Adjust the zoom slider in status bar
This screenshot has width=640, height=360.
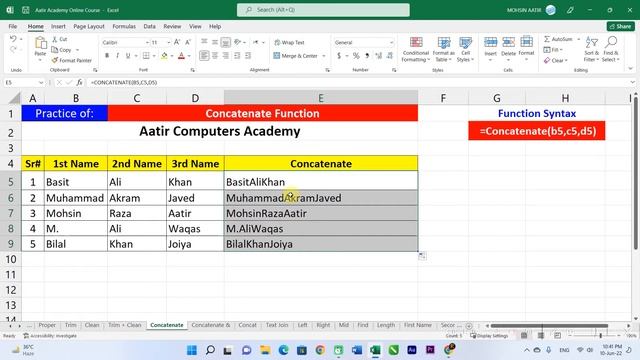(x=600, y=336)
